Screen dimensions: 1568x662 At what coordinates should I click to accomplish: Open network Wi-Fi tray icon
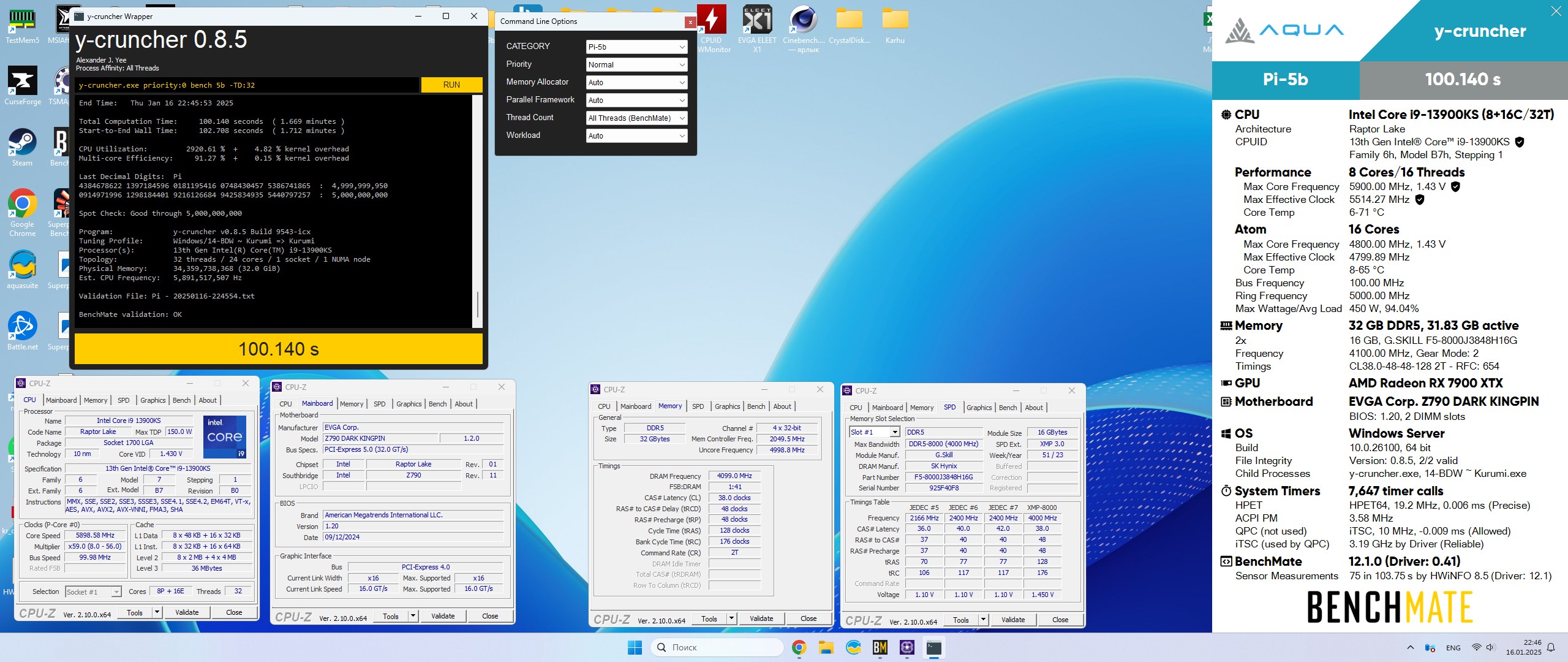click(1476, 647)
